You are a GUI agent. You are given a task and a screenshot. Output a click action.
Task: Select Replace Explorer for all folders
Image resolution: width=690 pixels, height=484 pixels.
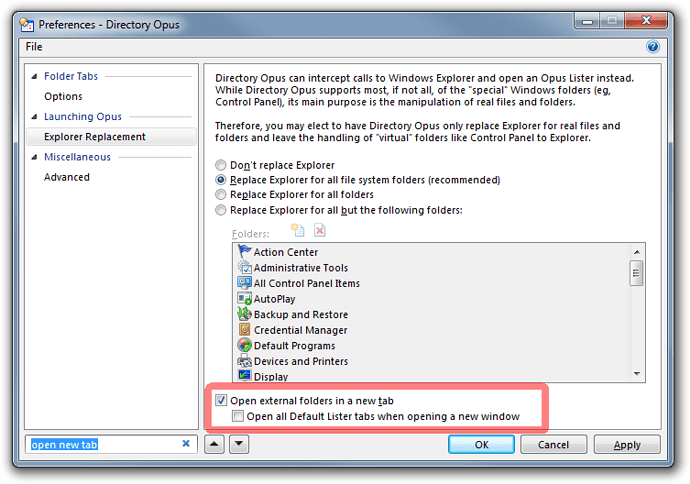pos(220,194)
